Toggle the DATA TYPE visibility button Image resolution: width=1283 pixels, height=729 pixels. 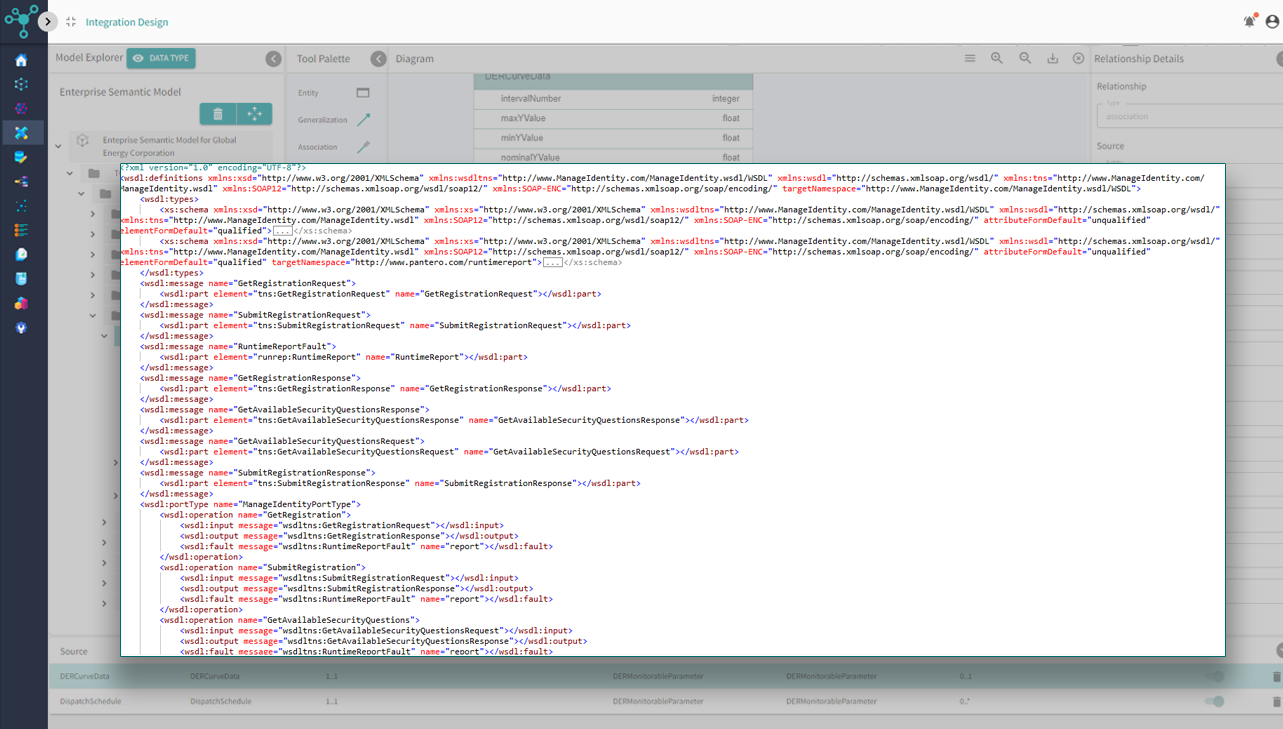161,59
